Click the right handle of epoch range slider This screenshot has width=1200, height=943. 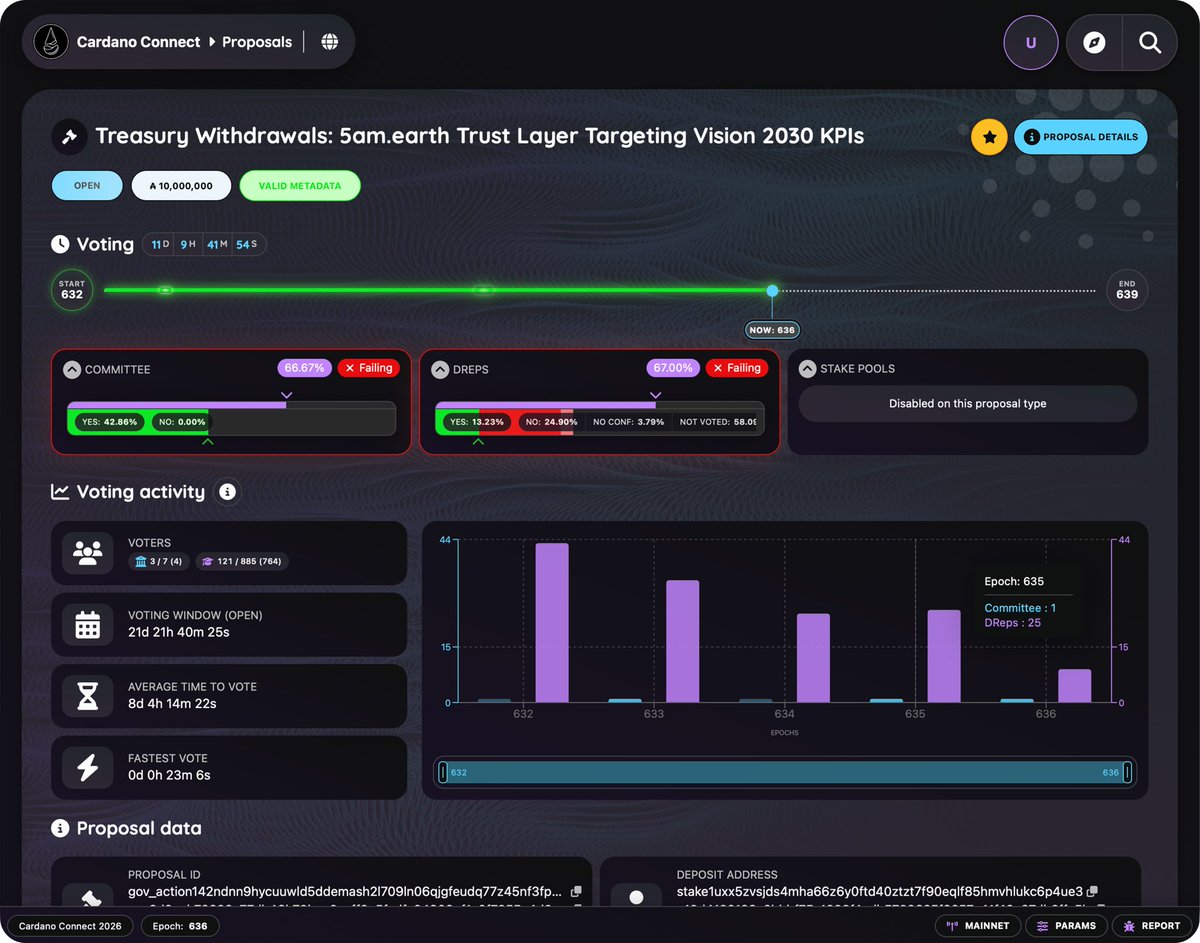coord(1127,772)
